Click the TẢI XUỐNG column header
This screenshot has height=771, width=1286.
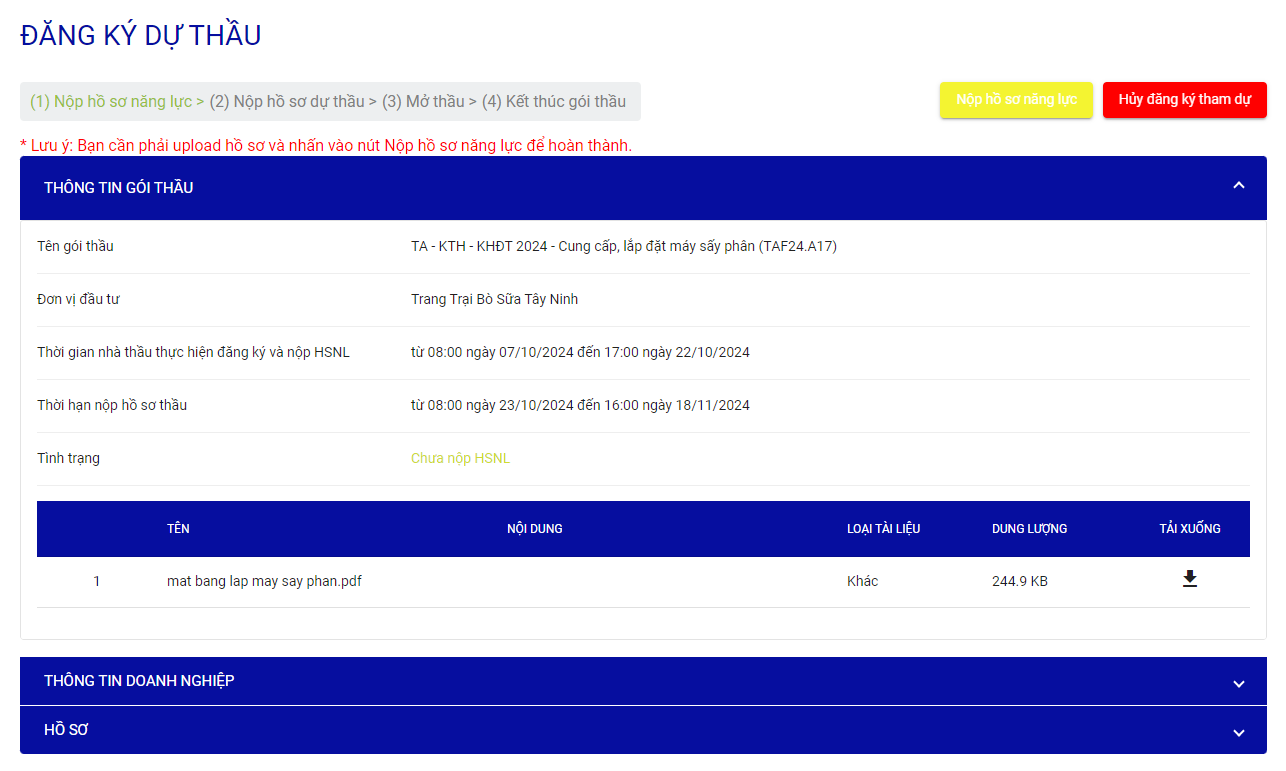[1190, 529]
